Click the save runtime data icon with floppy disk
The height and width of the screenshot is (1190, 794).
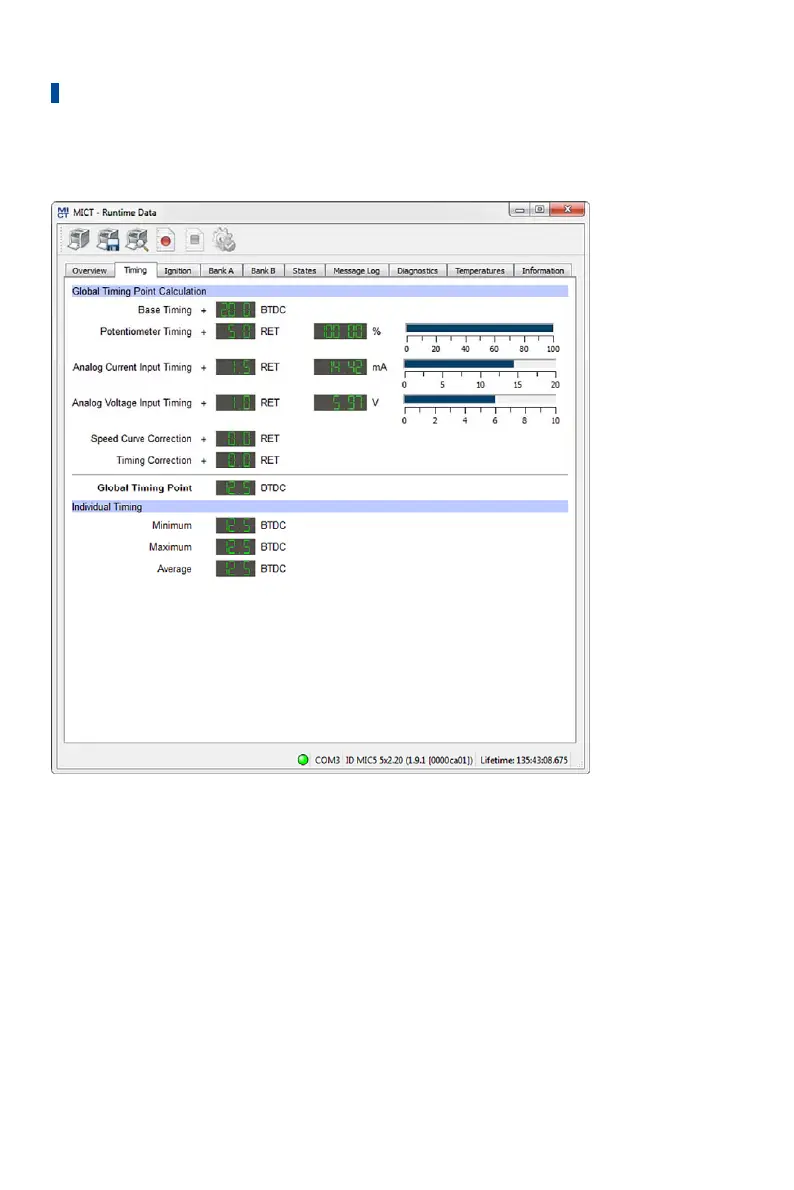[108, 240]
